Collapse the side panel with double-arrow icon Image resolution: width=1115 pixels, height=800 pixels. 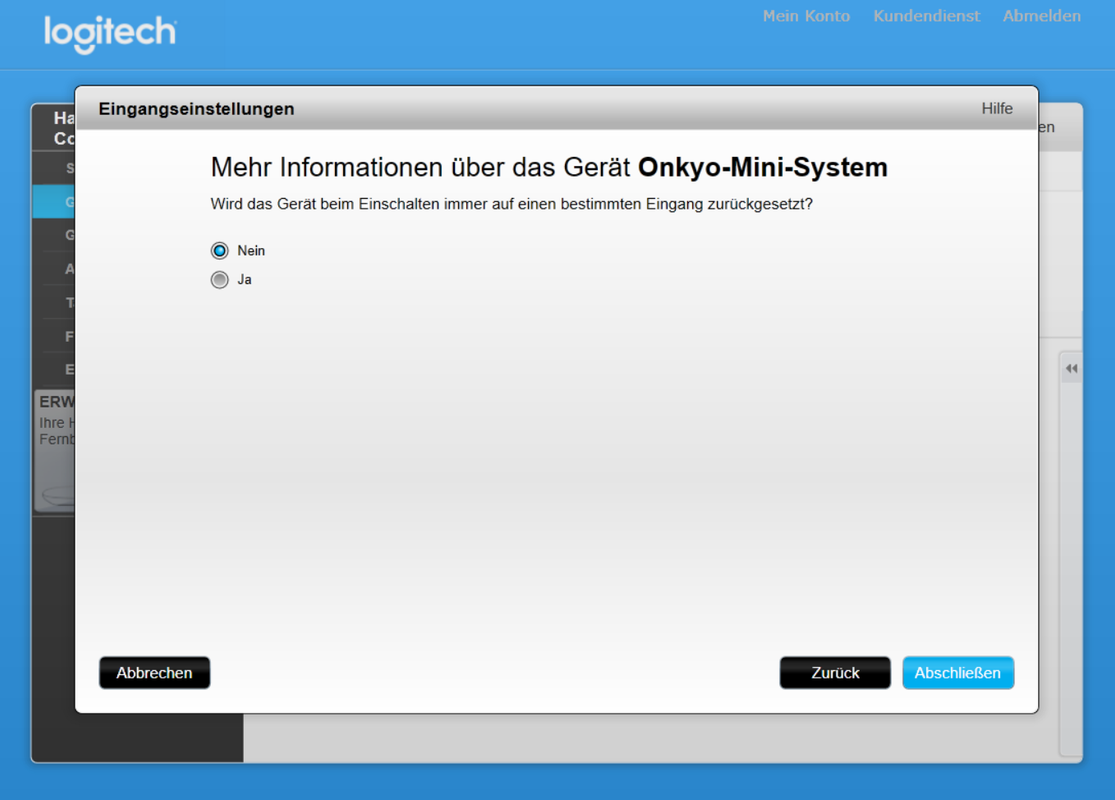pos(1072,368)
